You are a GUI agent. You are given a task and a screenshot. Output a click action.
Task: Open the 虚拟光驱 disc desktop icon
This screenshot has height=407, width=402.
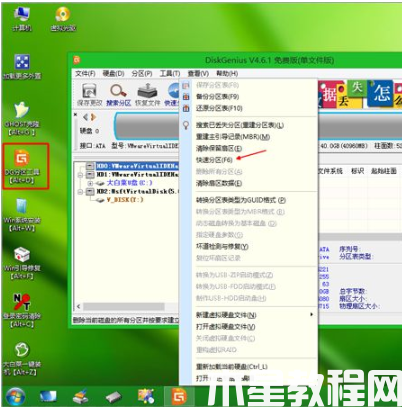click(x=63, y=19)
